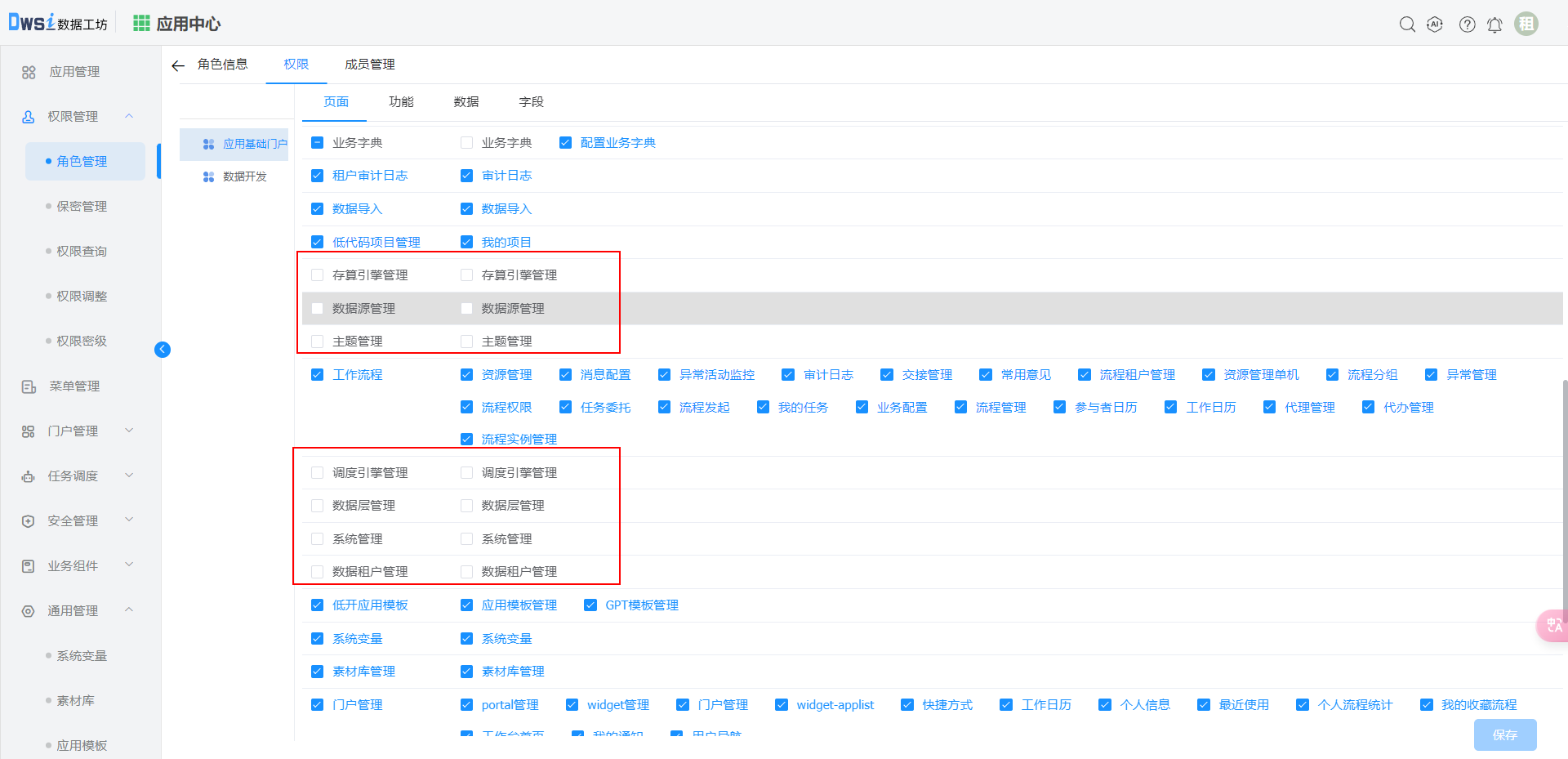The image size is (1568, 759).
Task: Select 数据开发 in the application list
Action: 244,176
